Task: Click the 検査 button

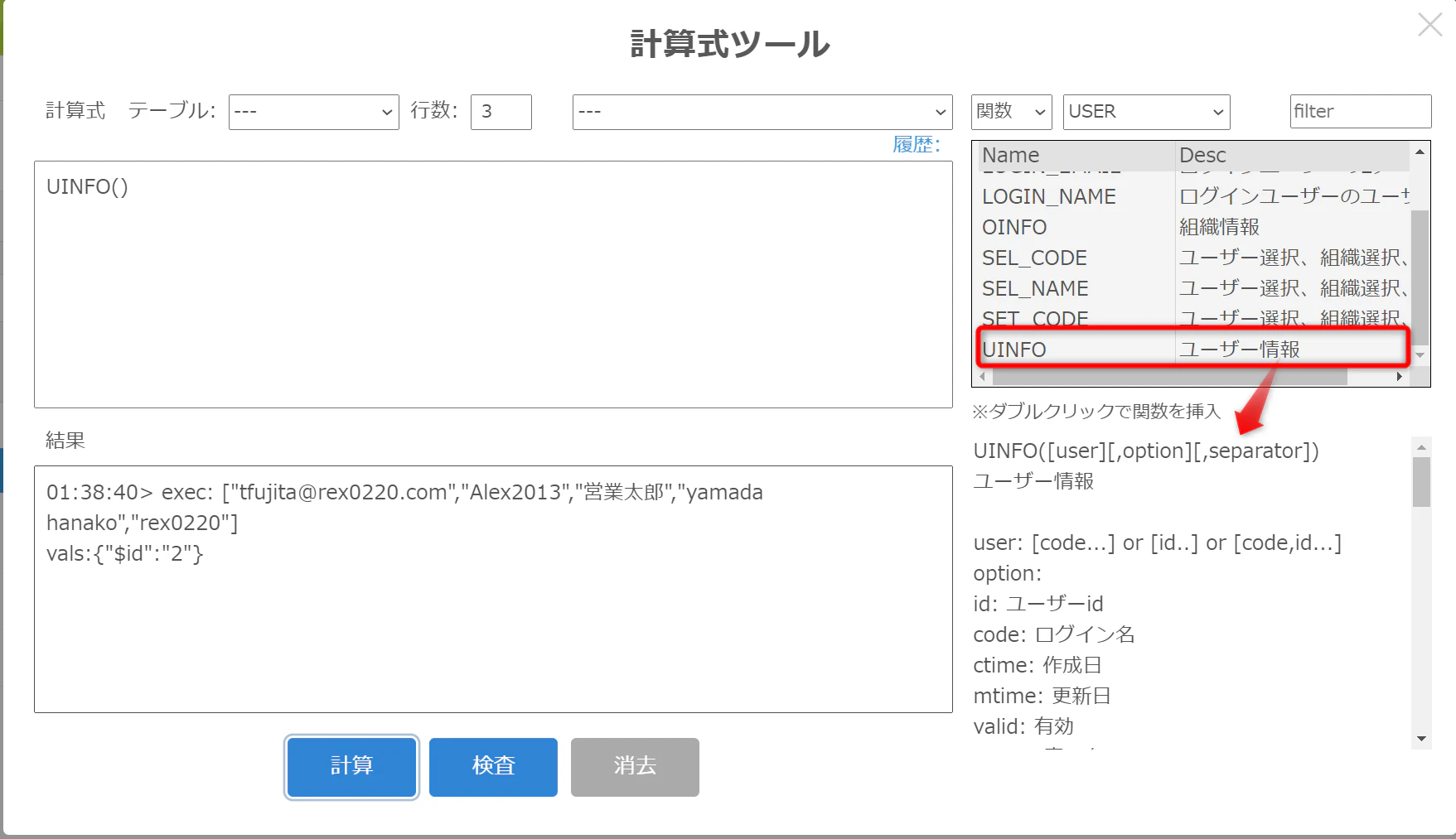Action: 493,767
